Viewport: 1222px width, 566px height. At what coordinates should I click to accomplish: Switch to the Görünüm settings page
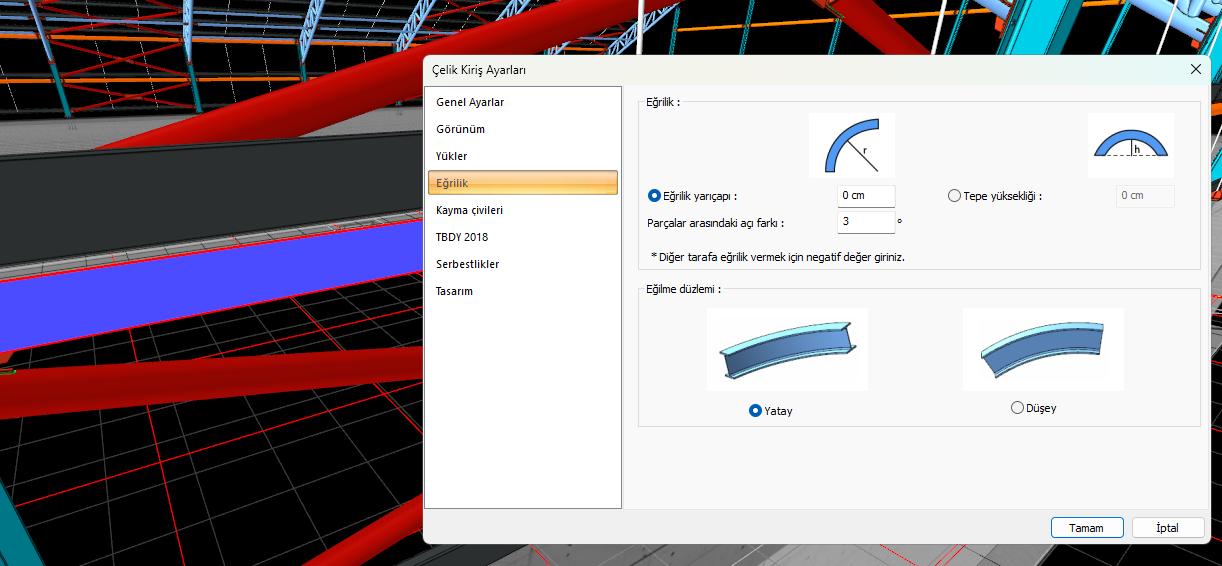(461, 129)
